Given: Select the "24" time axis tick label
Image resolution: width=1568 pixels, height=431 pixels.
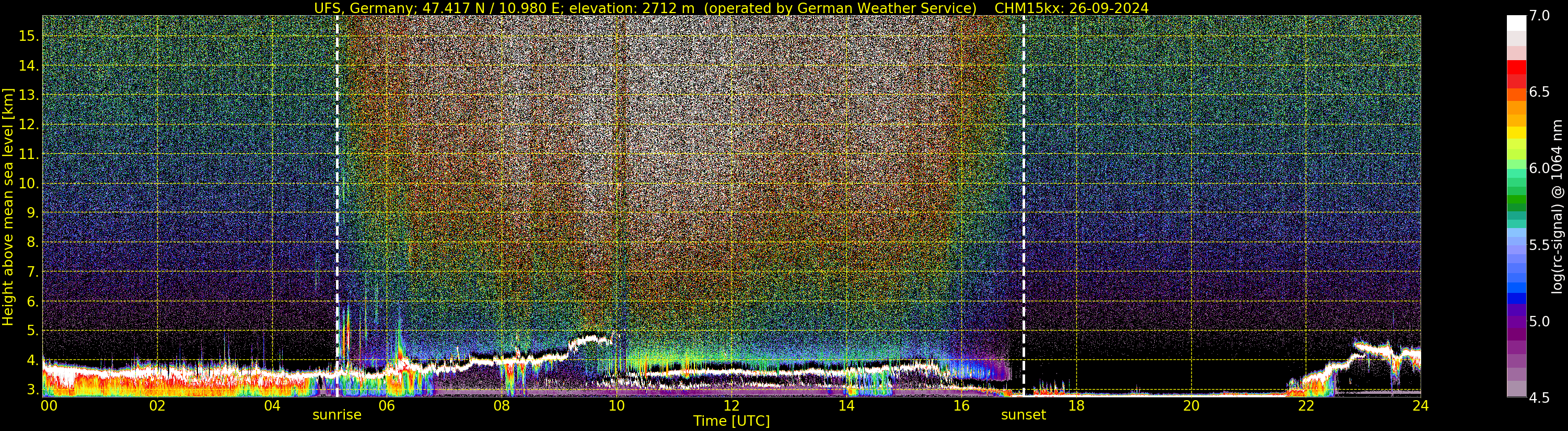Looking at the screenshot, I should [x=1421, y=405].
